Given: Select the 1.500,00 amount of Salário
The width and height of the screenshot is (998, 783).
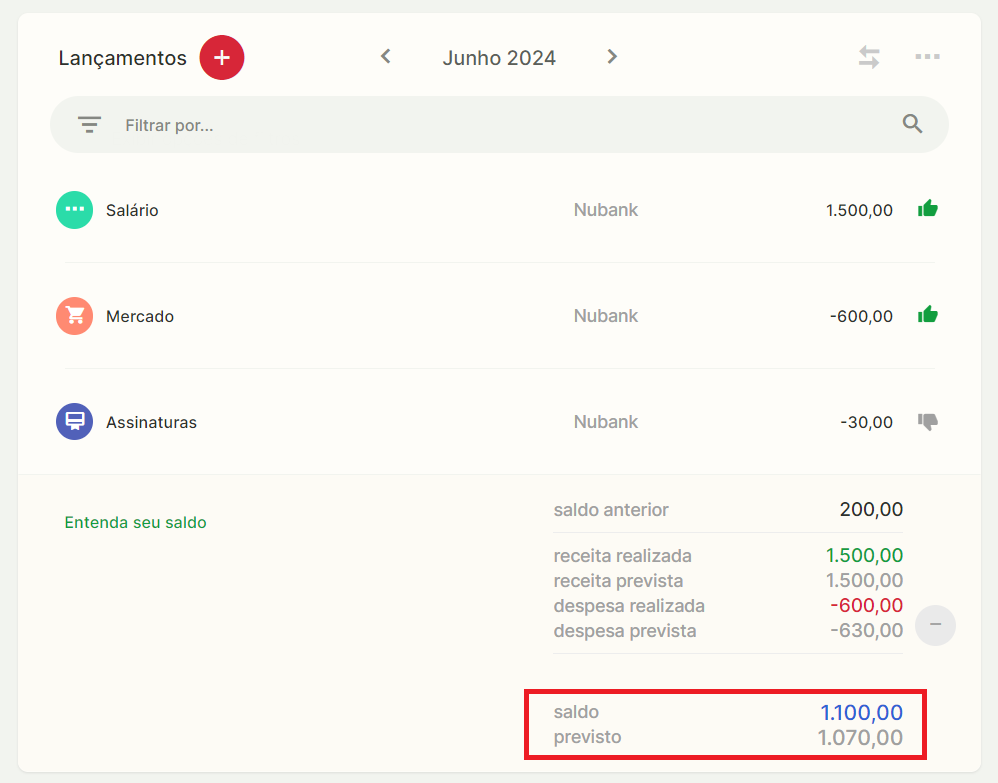Looking at the screenshot, I should coord(859,210).
